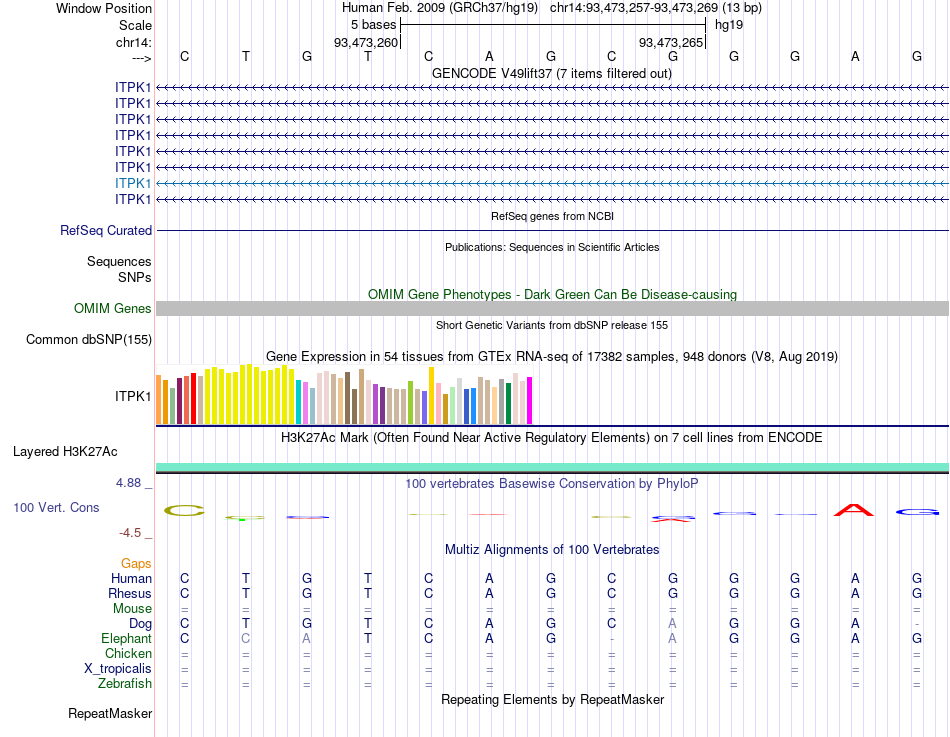Open the Common dbSNP(155) track label
950x737 pixels.
click(x=89, y=339)
